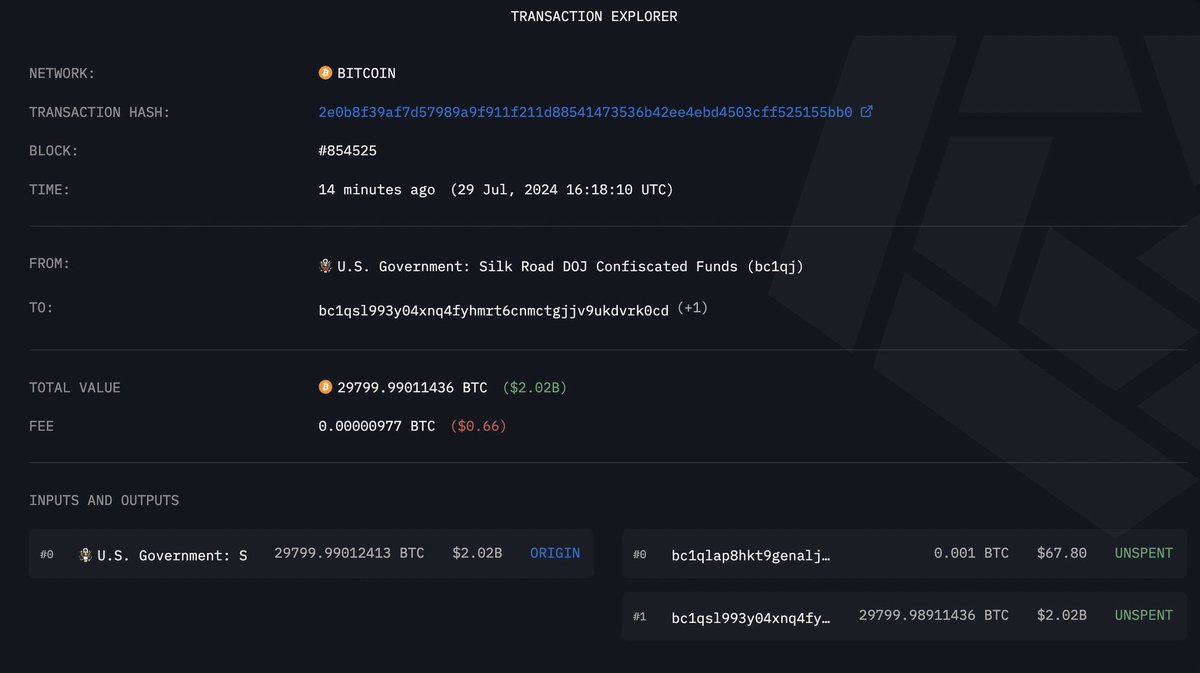The width and height of the screenshot is (1200, 673).
Task: Click the UNSPENT status of the 0.001 BTC output
Action: (1144, 553)
